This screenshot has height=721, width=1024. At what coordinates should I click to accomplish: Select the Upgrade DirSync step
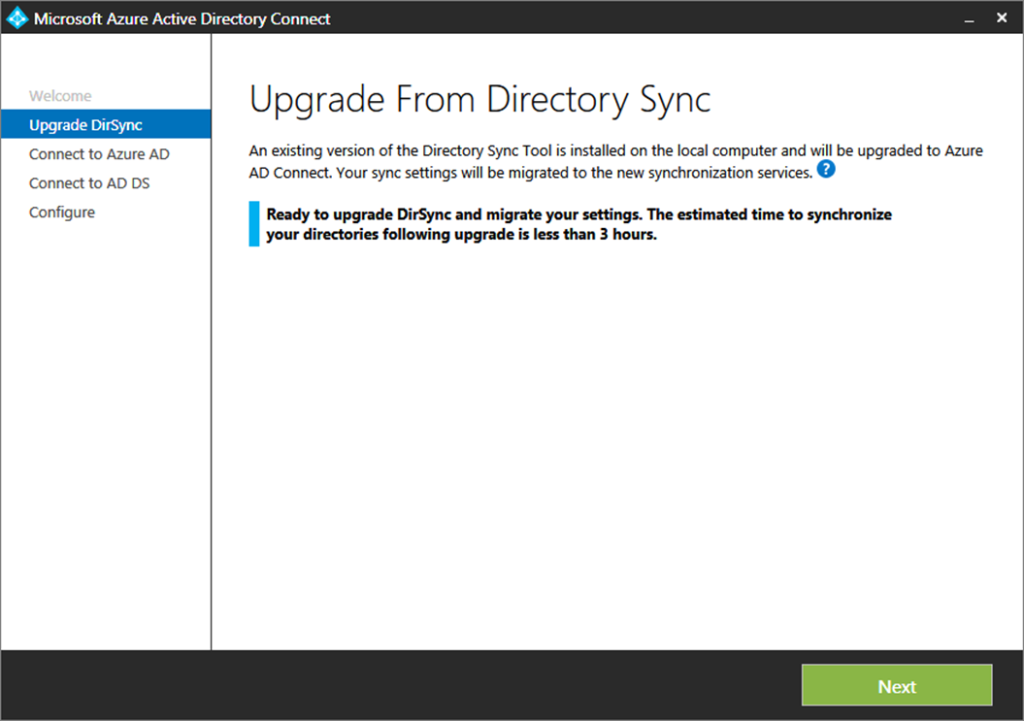(x=85, y=125)
